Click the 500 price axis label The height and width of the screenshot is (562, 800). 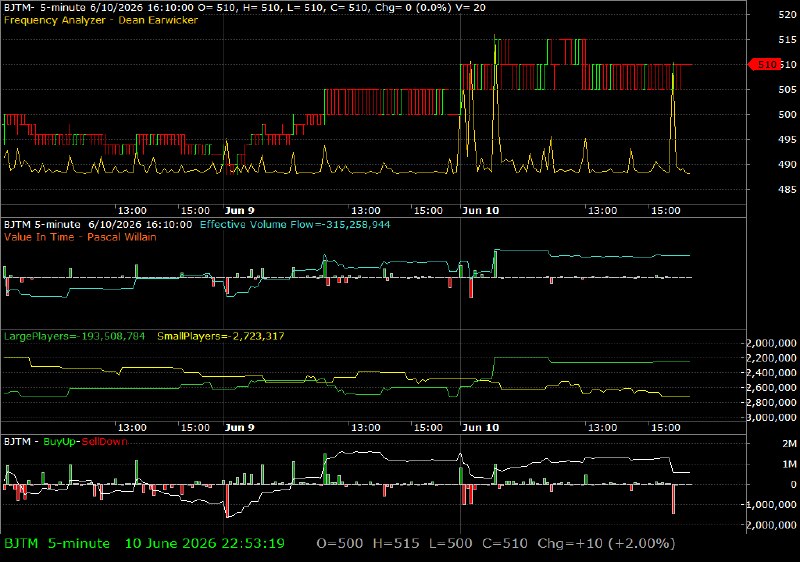click(787, 115)
